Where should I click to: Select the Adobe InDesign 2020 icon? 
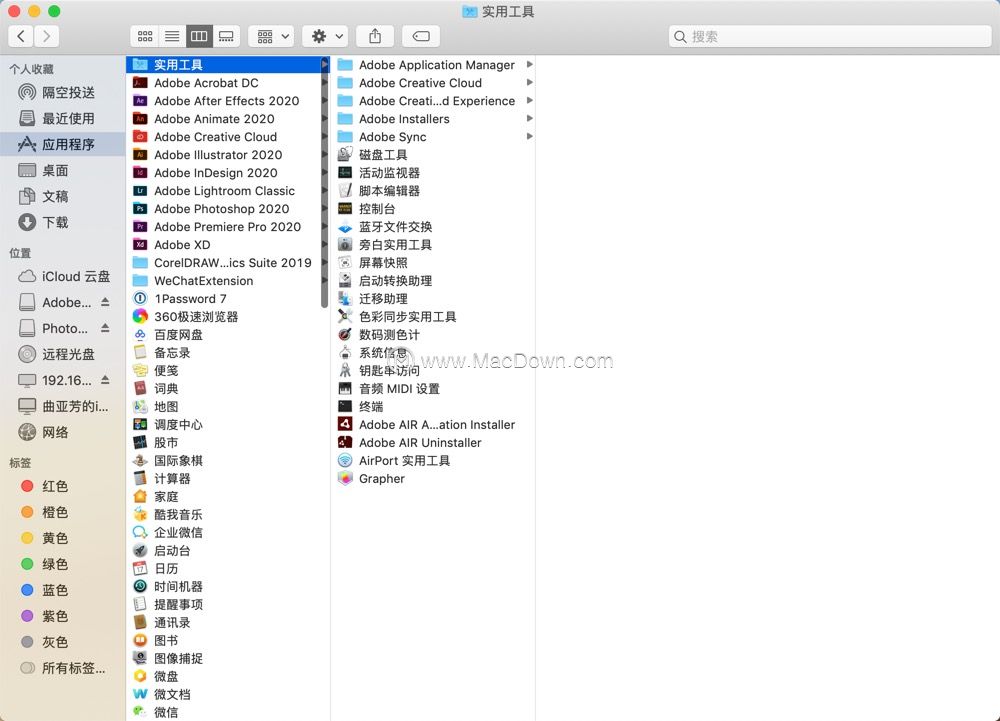(140, 173)
